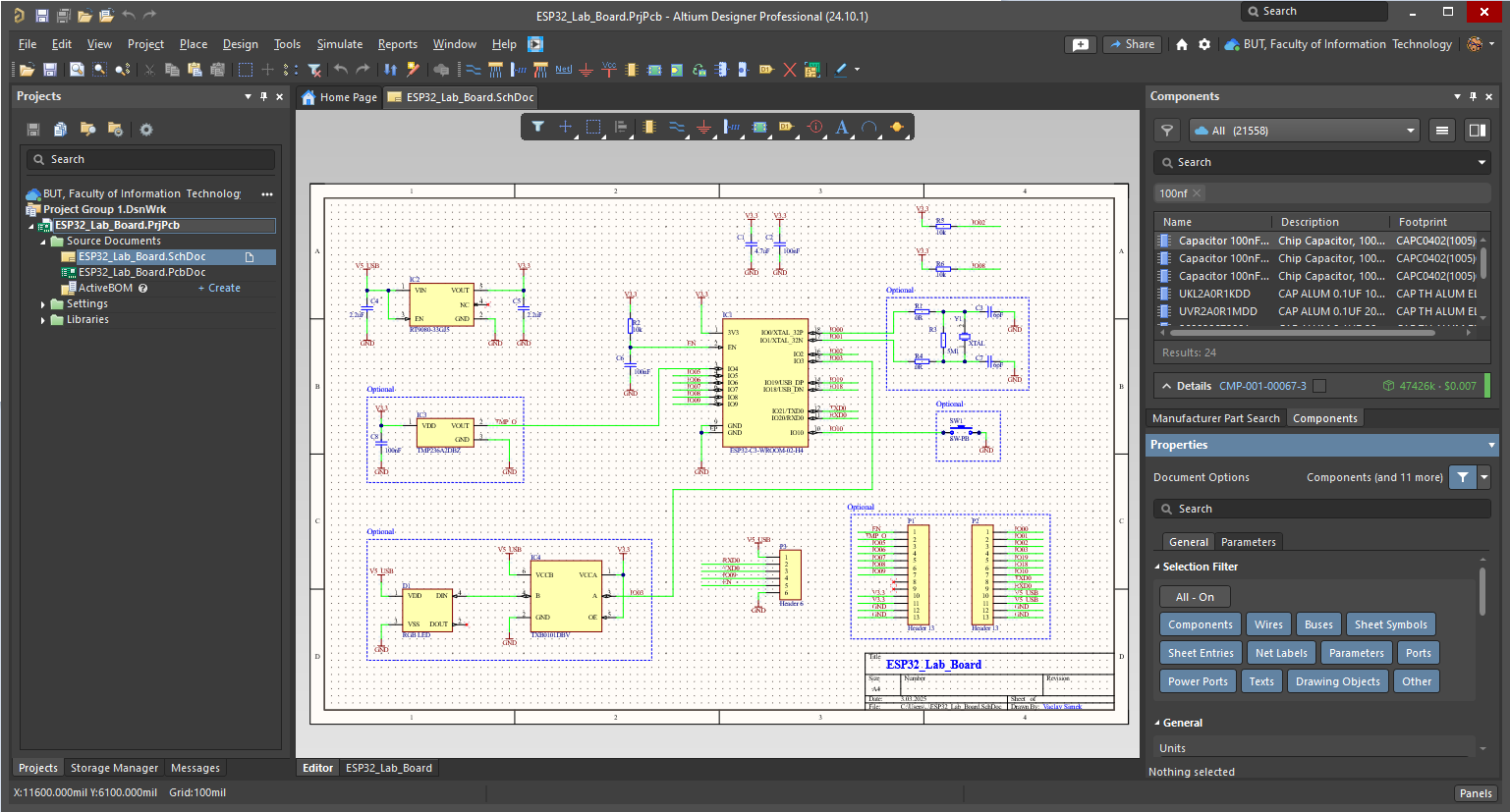
Task: Tick the checkbox next to CMP-001-00067-3
Action: click(x=1319, y=386)
